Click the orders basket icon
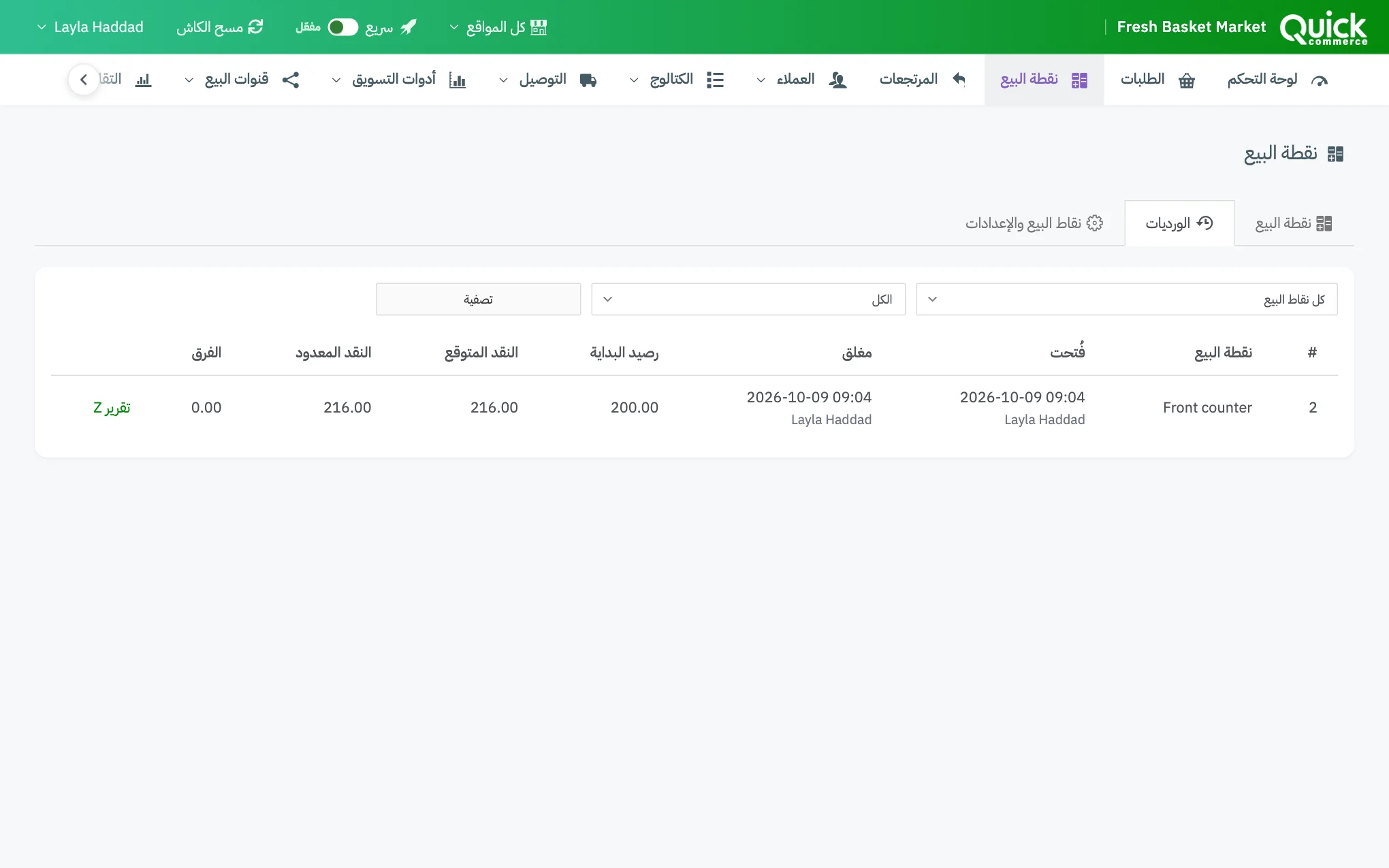Viewport: 1389px width, 868px height. [1187, 80]
